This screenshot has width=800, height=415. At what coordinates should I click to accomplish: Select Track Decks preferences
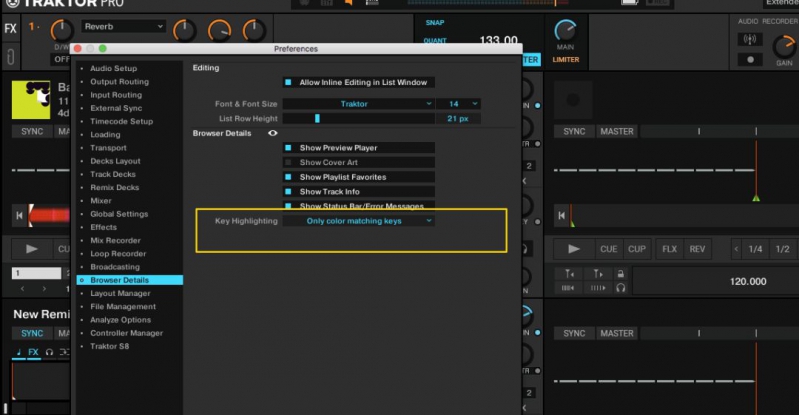pyautogui.click(x=113, y=175)
